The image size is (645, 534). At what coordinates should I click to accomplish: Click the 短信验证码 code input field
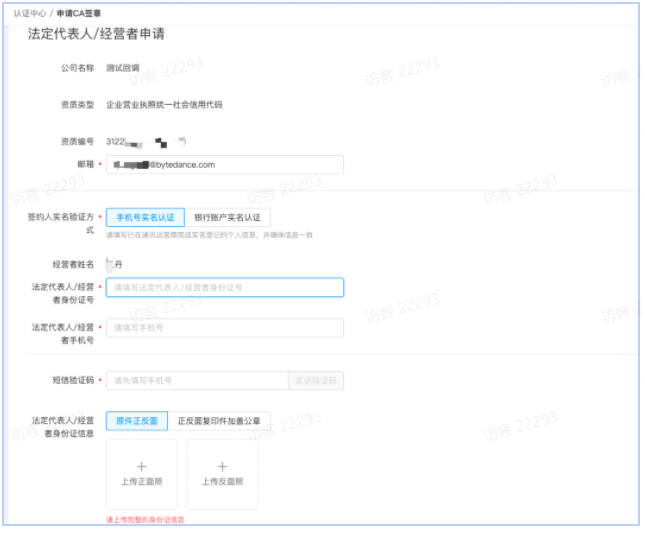[x=197, y=380]
